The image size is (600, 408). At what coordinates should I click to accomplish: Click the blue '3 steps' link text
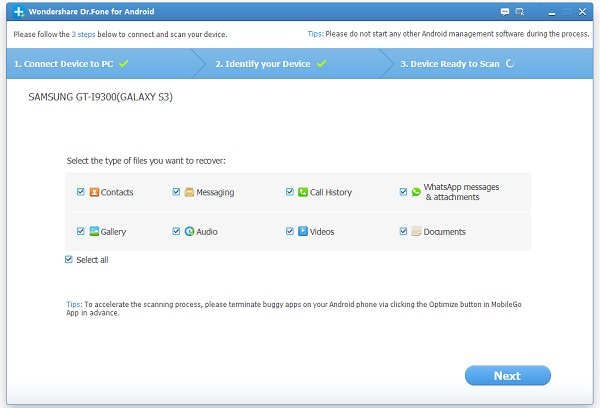83,34
